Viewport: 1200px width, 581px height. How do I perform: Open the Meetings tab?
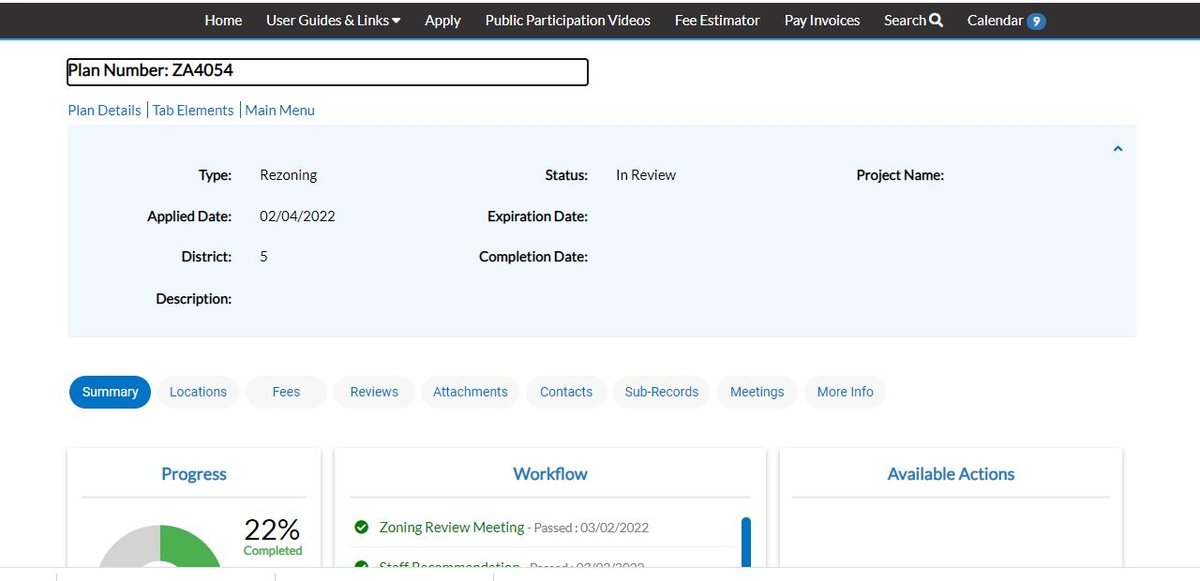coord(757,392)
